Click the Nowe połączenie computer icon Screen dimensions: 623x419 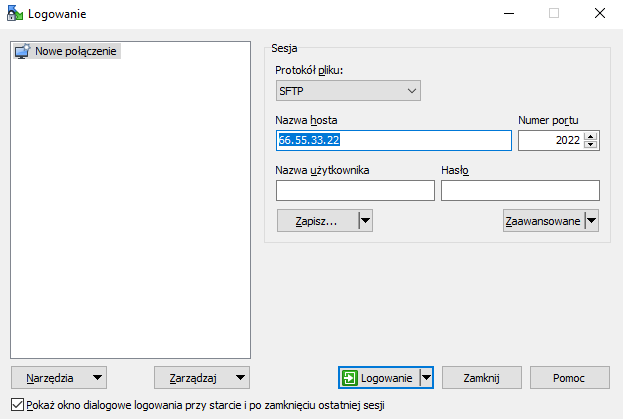22,51
